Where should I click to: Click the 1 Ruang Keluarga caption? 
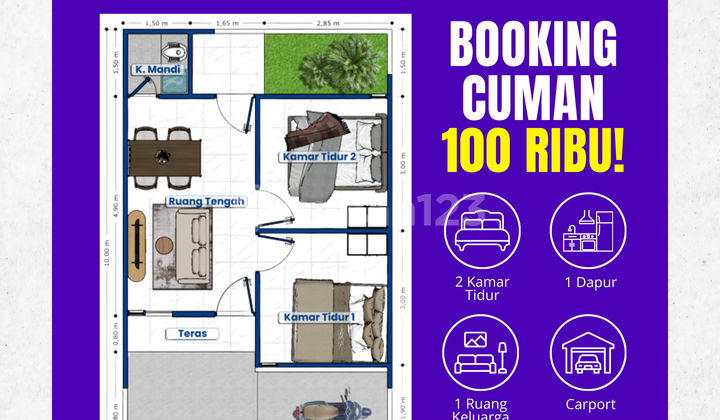point(481,409)
